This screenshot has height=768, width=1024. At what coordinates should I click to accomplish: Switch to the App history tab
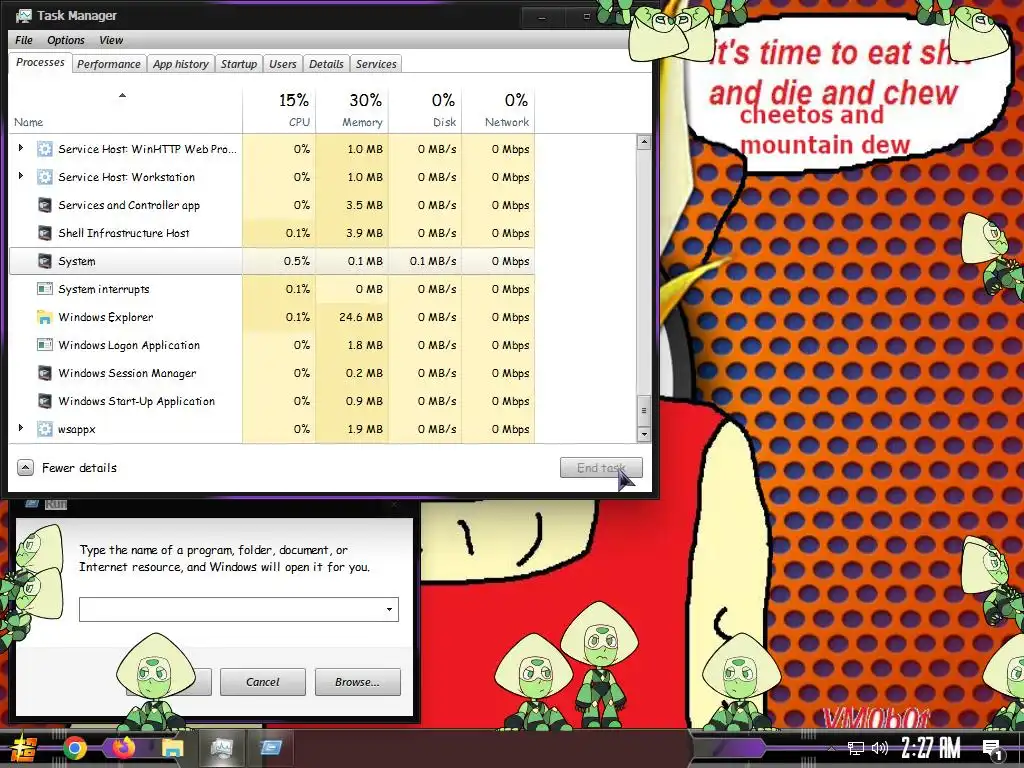[181, 64]
